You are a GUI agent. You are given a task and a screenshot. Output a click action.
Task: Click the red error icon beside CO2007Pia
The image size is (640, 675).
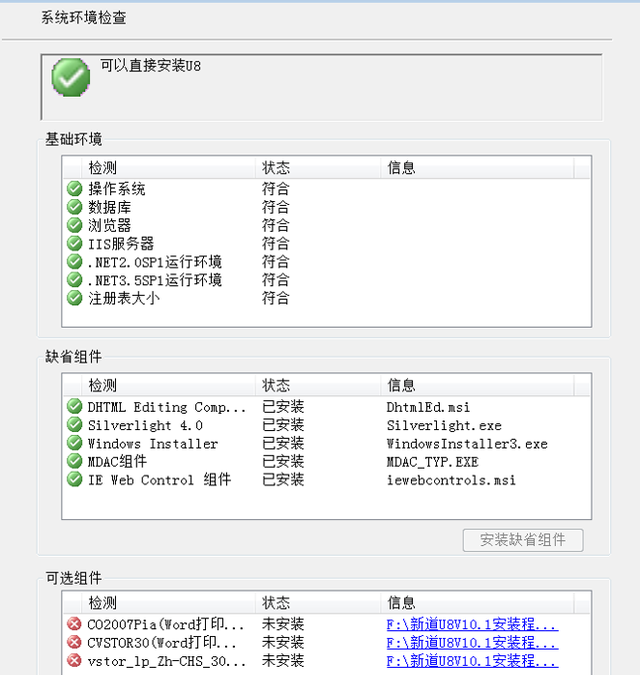(x=74, y=624)
